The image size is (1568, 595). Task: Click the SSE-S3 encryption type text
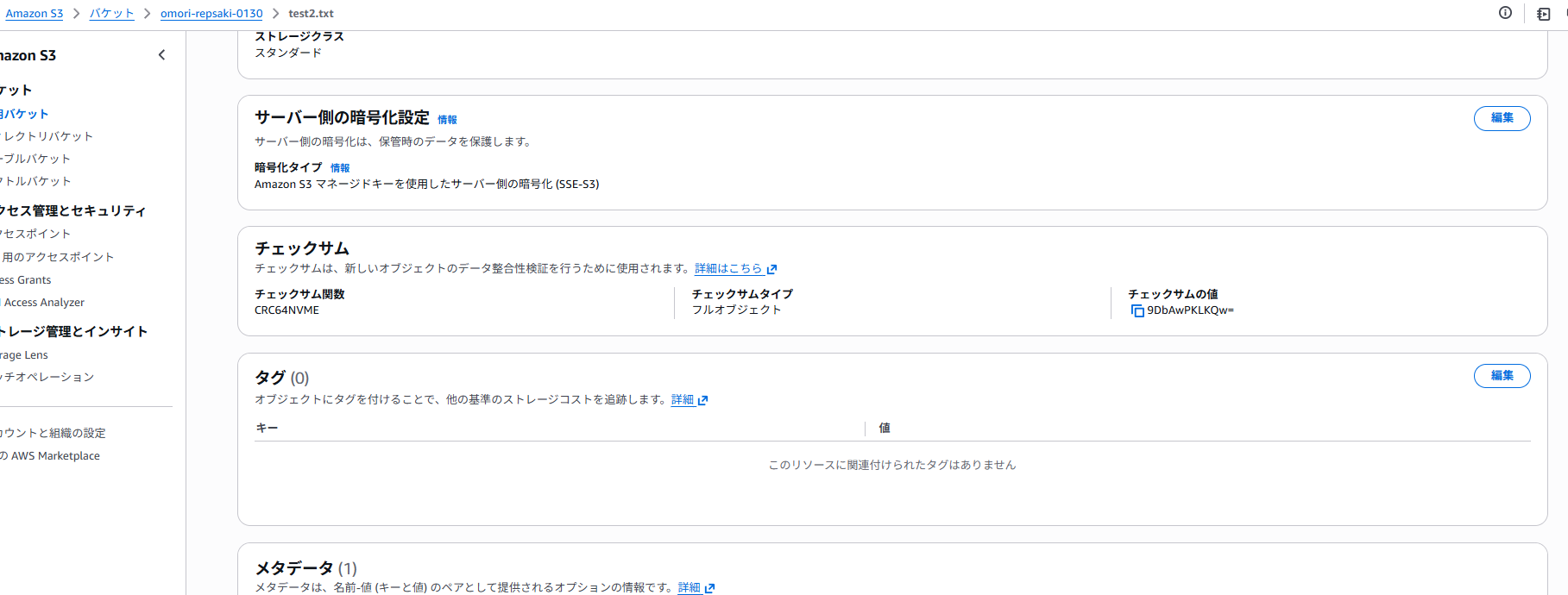click(426, 185)
